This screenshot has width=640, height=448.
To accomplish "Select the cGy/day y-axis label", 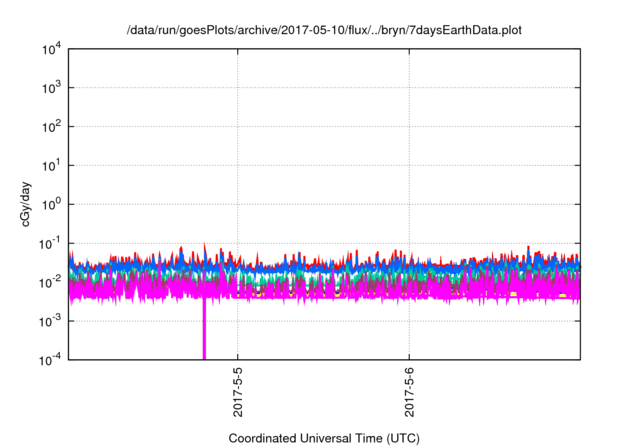I will pyautogui.click(x=25, y=204).
